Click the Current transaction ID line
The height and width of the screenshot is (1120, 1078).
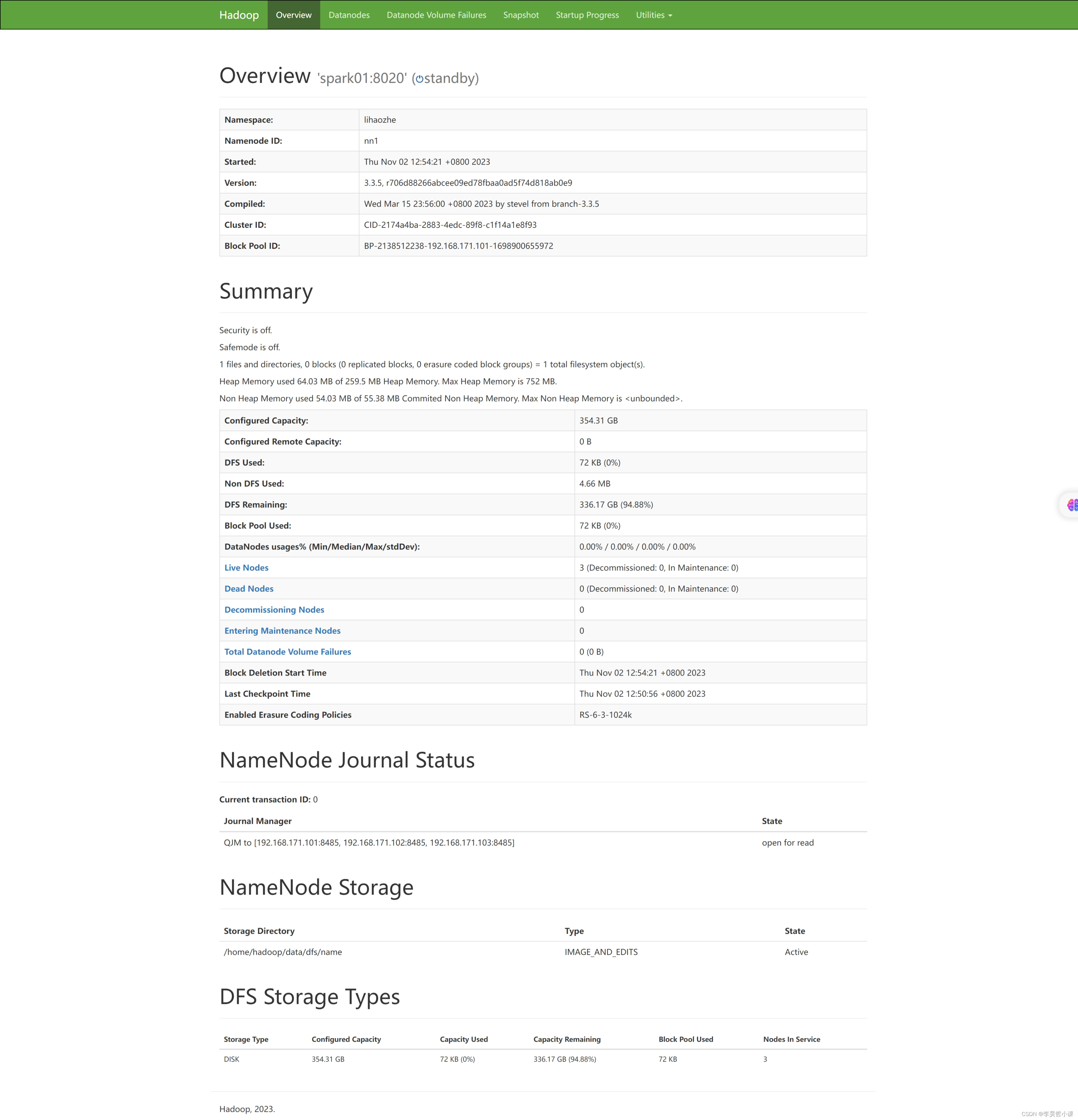point(269,799)
